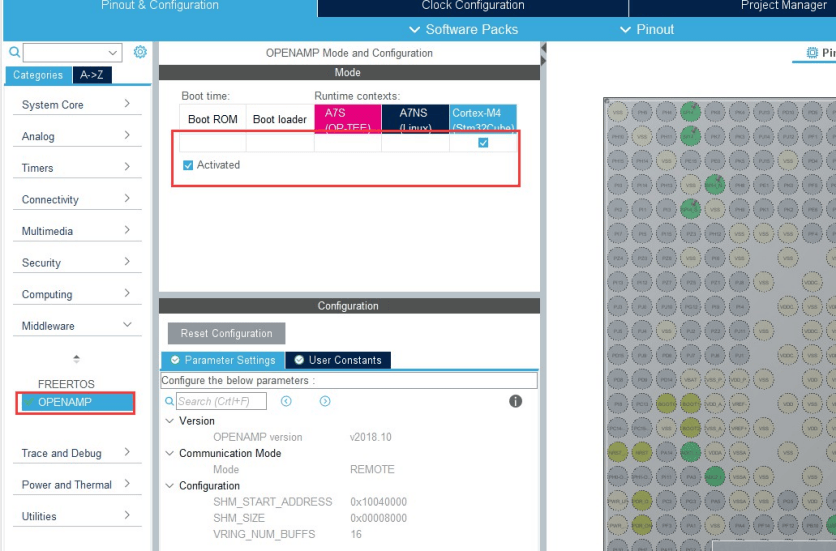The image size is (836, 551).
Task: Collapse the Communication Mode section
Action: (170, 453)
